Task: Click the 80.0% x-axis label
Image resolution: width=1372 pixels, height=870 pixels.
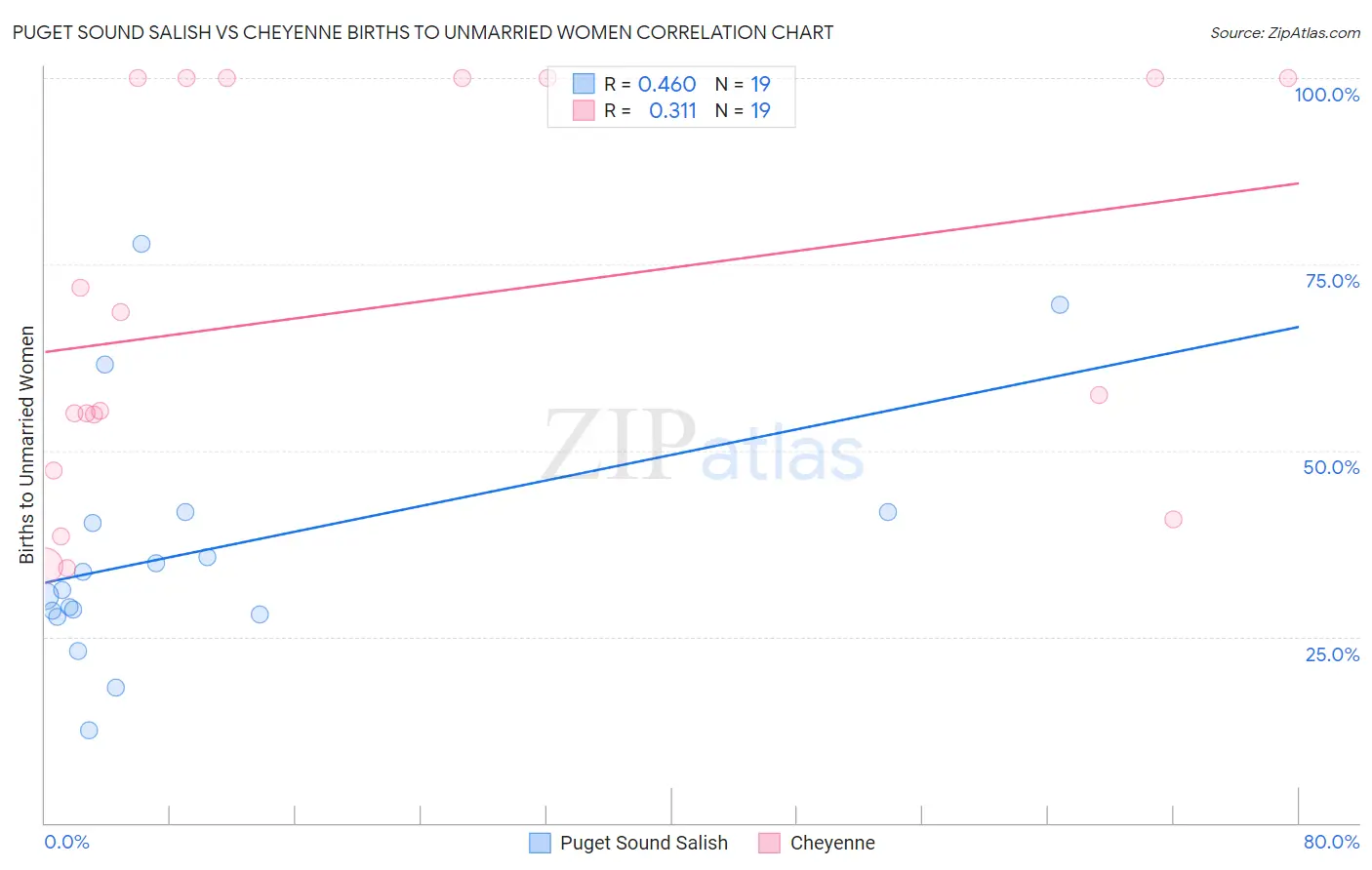Action: [1332, 842]
